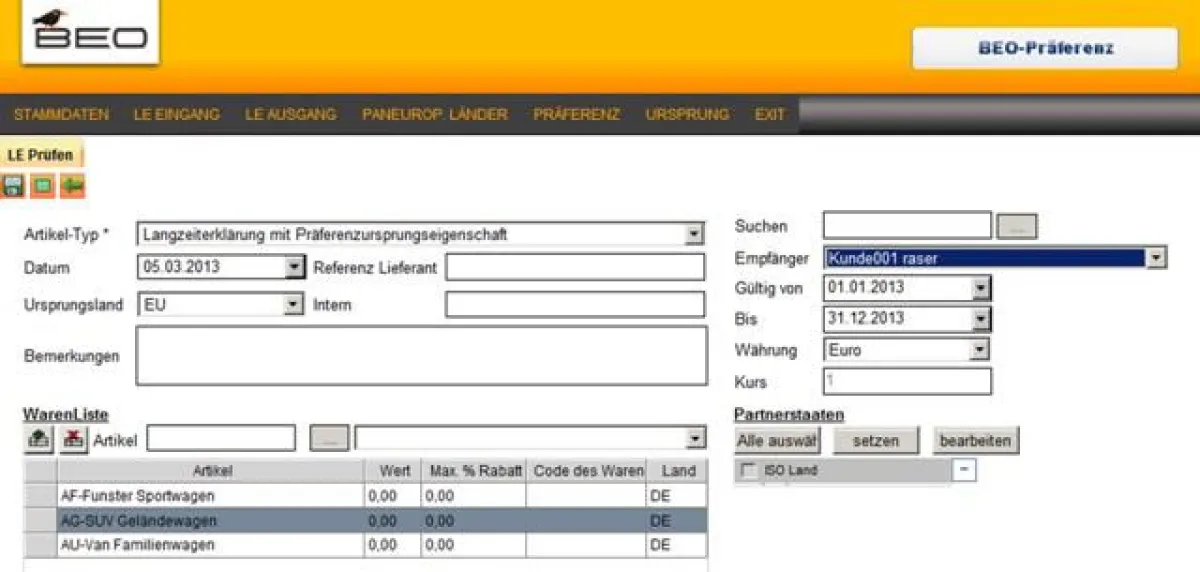Click the BEO-Präferenz button

(x=1045, y=48)
